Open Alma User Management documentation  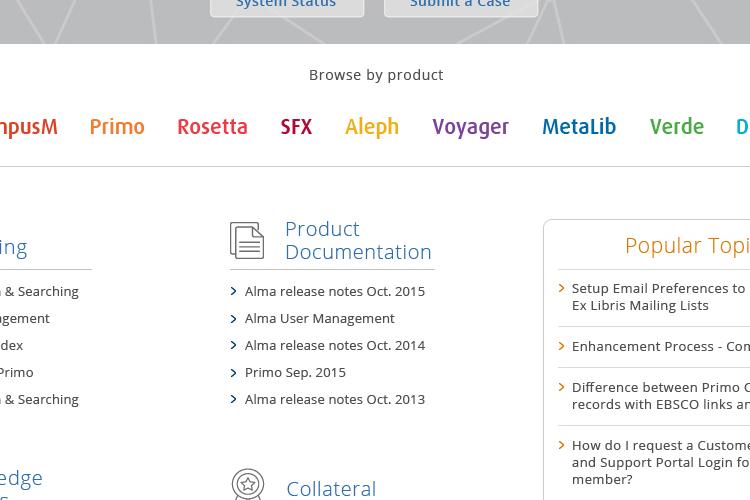click(x=320, y=319)
